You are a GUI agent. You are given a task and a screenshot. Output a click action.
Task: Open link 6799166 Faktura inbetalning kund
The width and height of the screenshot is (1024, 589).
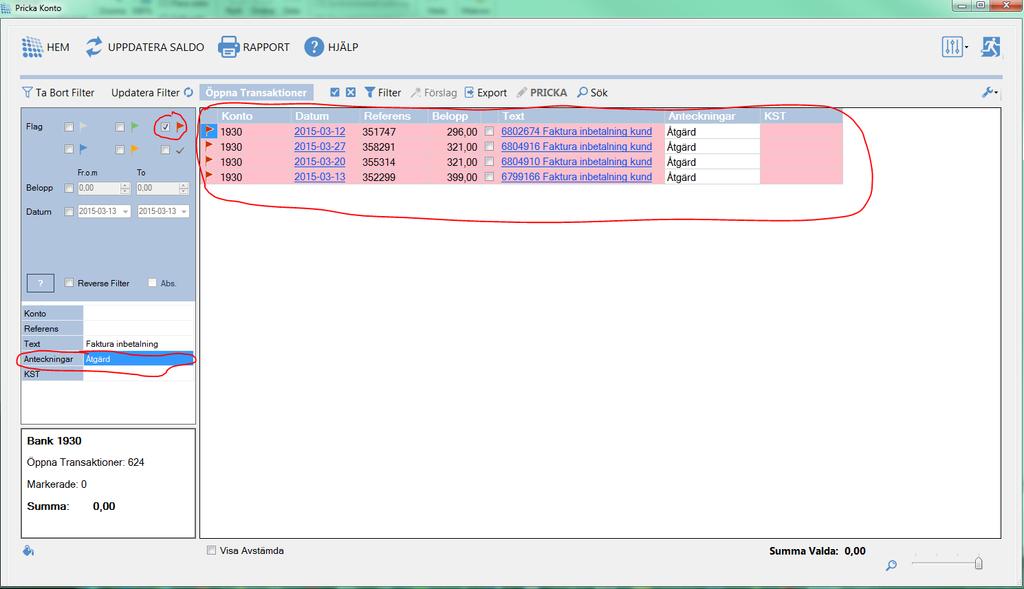(577, 176)
